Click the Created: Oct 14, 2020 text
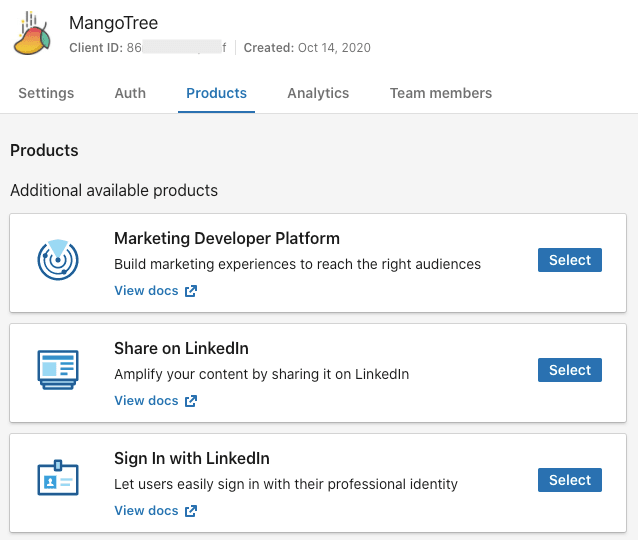Image resolution: width=638 pixels, height=540 pixels. point(307,48)
